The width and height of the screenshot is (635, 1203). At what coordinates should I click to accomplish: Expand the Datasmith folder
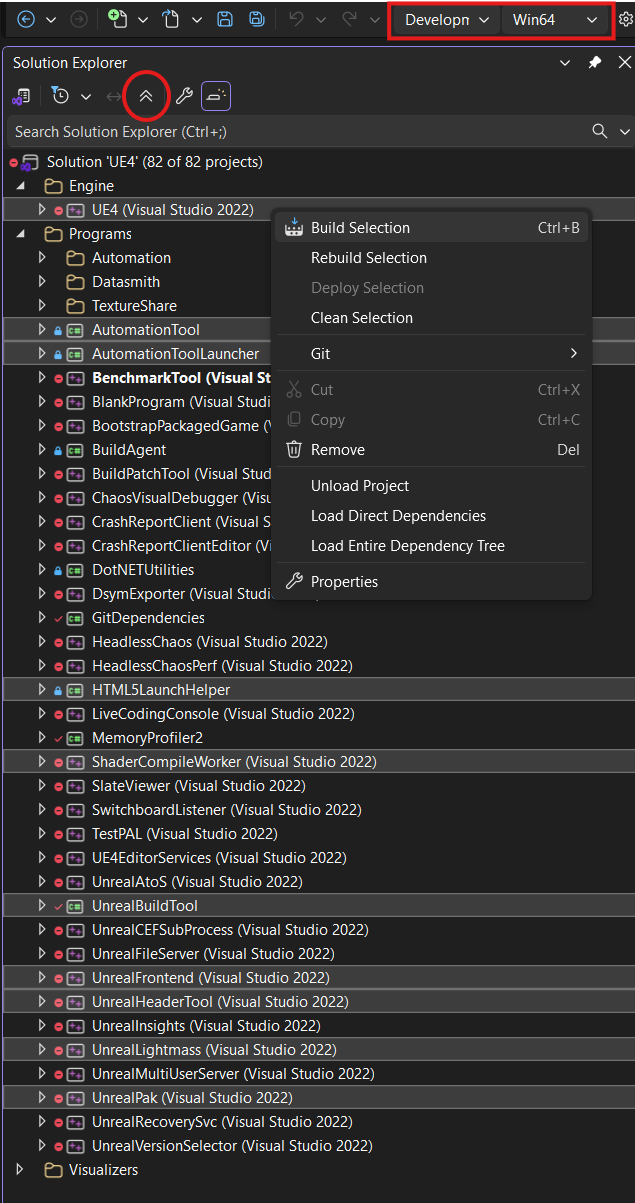(42, 282)
